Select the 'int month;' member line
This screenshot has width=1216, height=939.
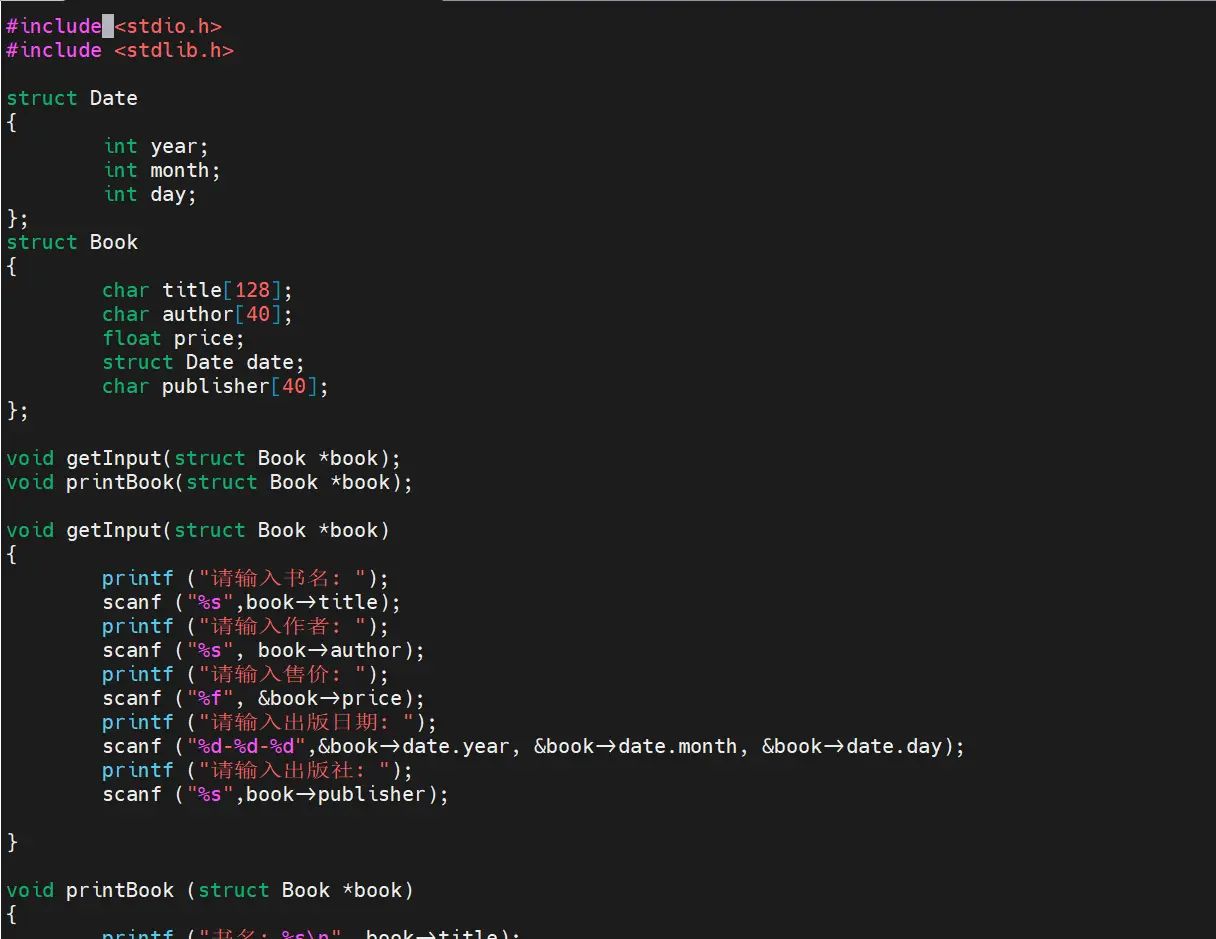click(x=162, y=170)
